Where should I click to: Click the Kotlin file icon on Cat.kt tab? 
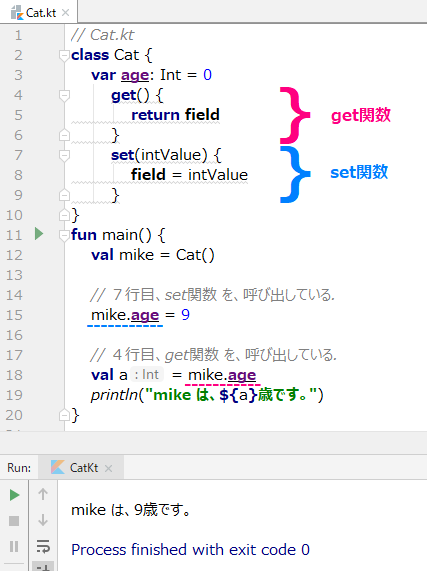tap(17, 13)
